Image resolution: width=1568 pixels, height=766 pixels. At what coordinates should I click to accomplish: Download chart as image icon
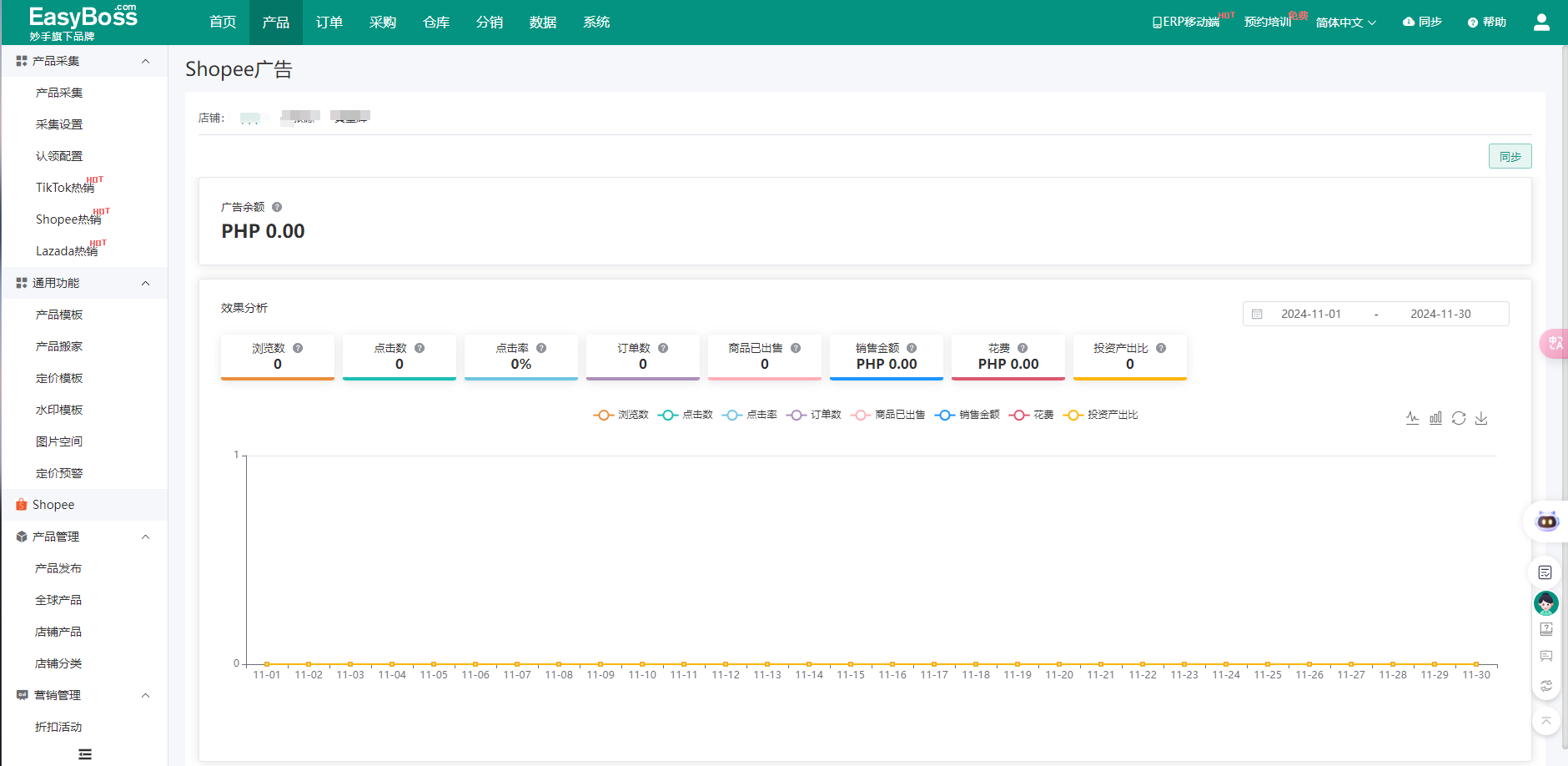1481,418
